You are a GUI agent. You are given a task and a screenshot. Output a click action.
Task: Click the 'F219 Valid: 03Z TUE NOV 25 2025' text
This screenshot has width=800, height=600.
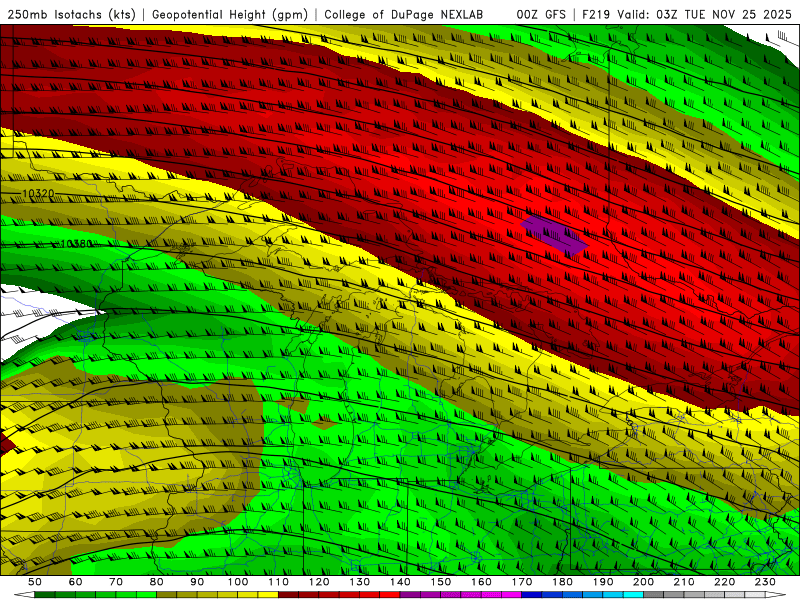pyautogui.click(x=687, y=14)
